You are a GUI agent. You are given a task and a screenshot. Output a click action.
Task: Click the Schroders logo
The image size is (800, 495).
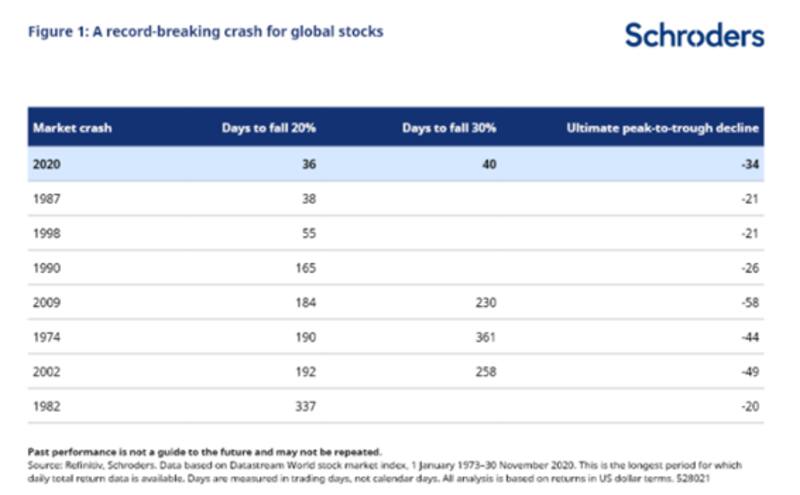pyautogui.click(x=694, y=35)
